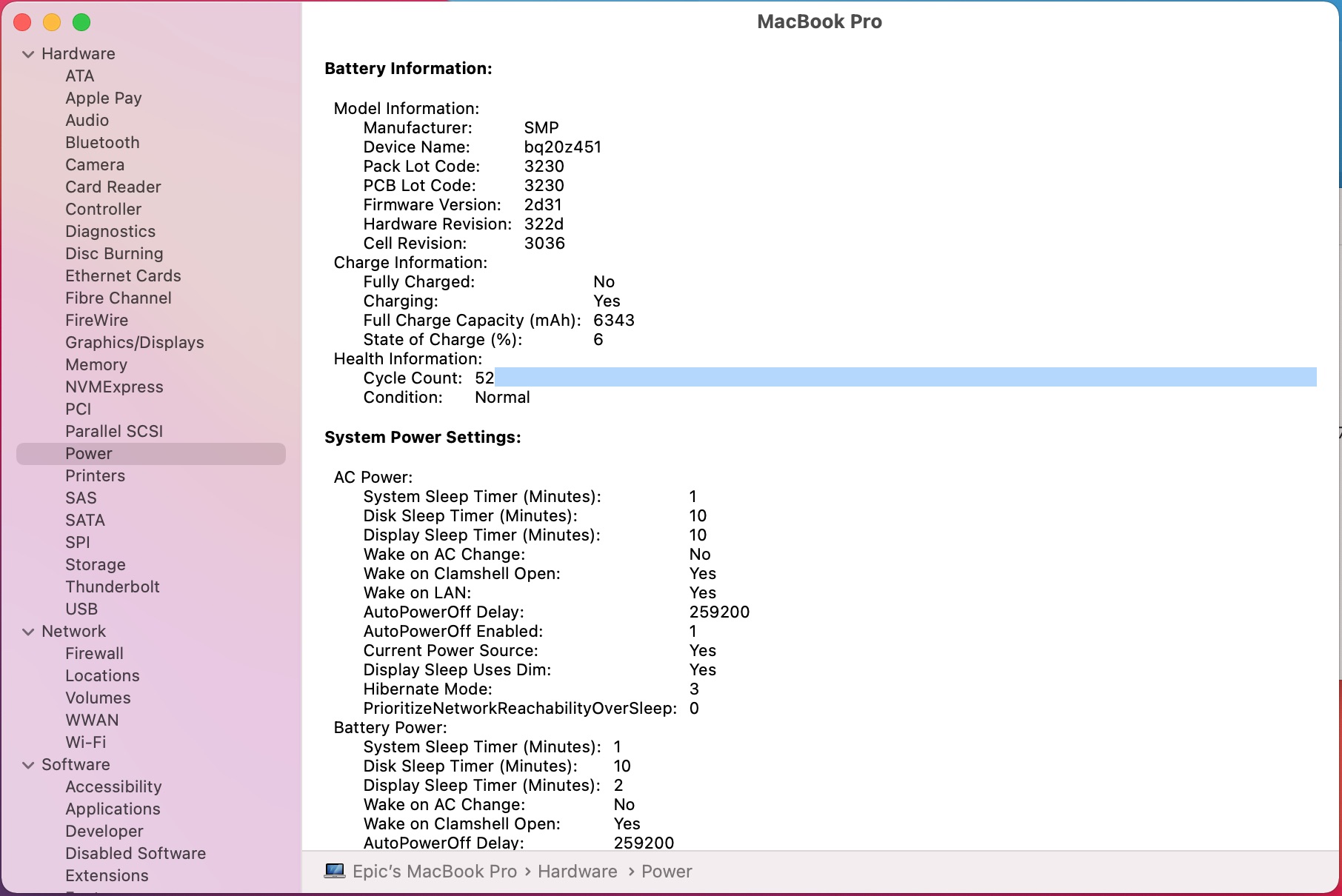Collapse the Hardware section
This screenshot has width=1342, height=896.
click(x=28, y=54)
